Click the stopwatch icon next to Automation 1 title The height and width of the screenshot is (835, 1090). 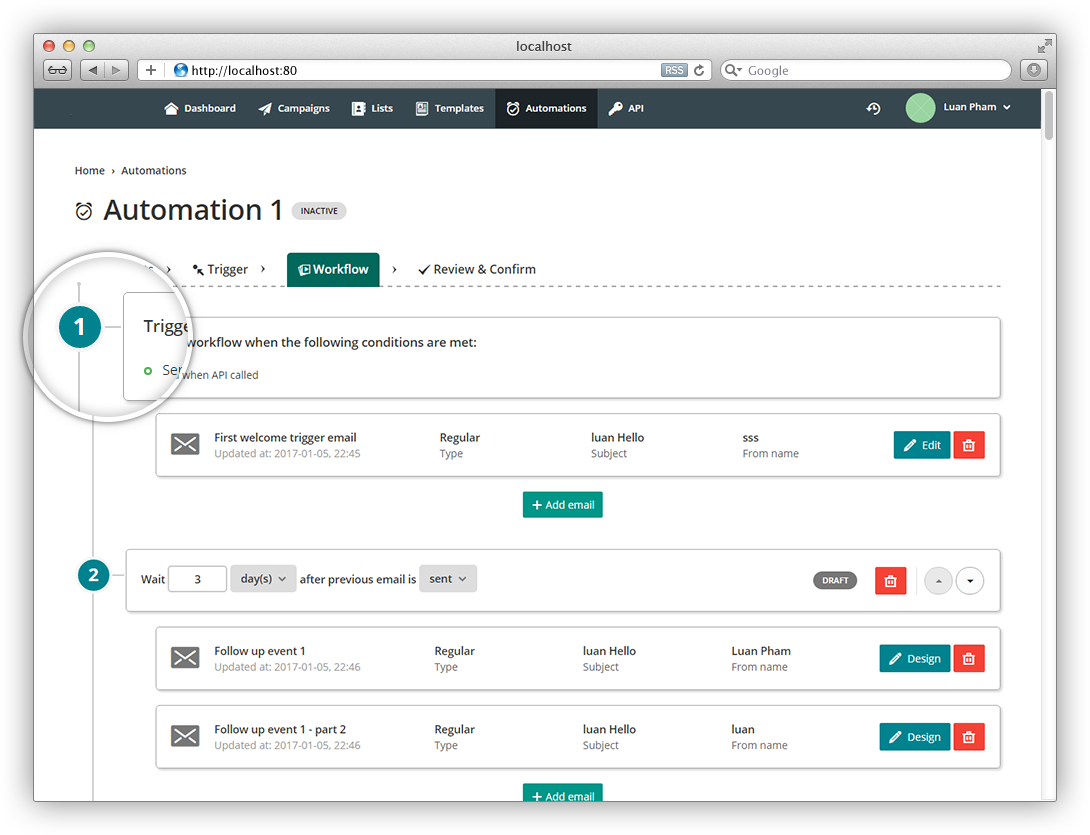point(84,210)
